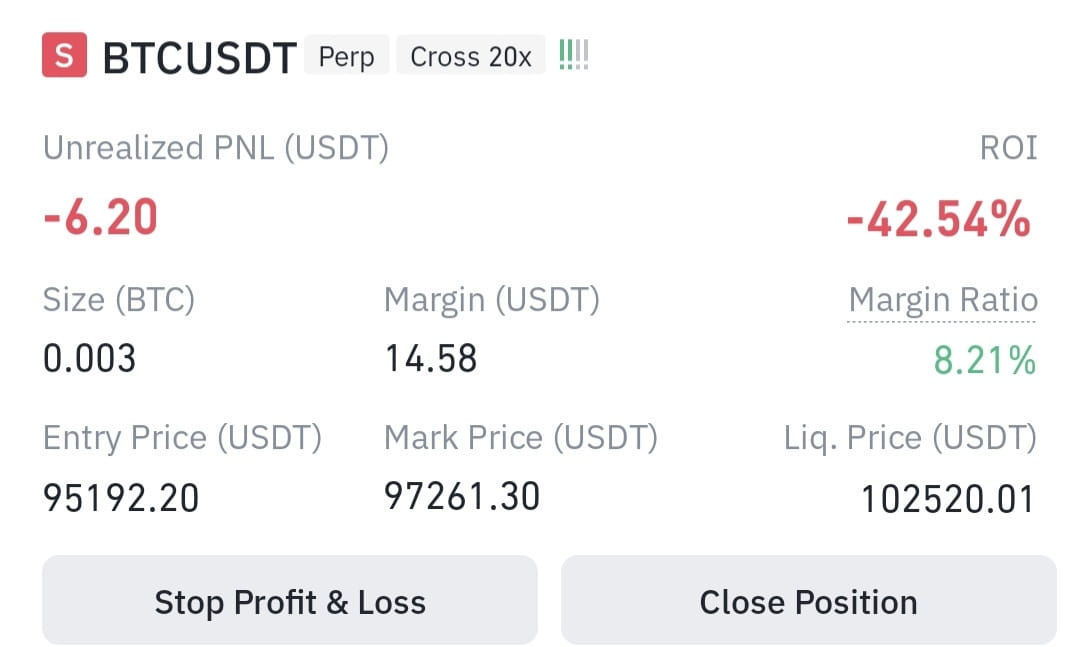Click the -42.54% ROI value
This screenshot has height=647, width=1080.
point(939,219)
